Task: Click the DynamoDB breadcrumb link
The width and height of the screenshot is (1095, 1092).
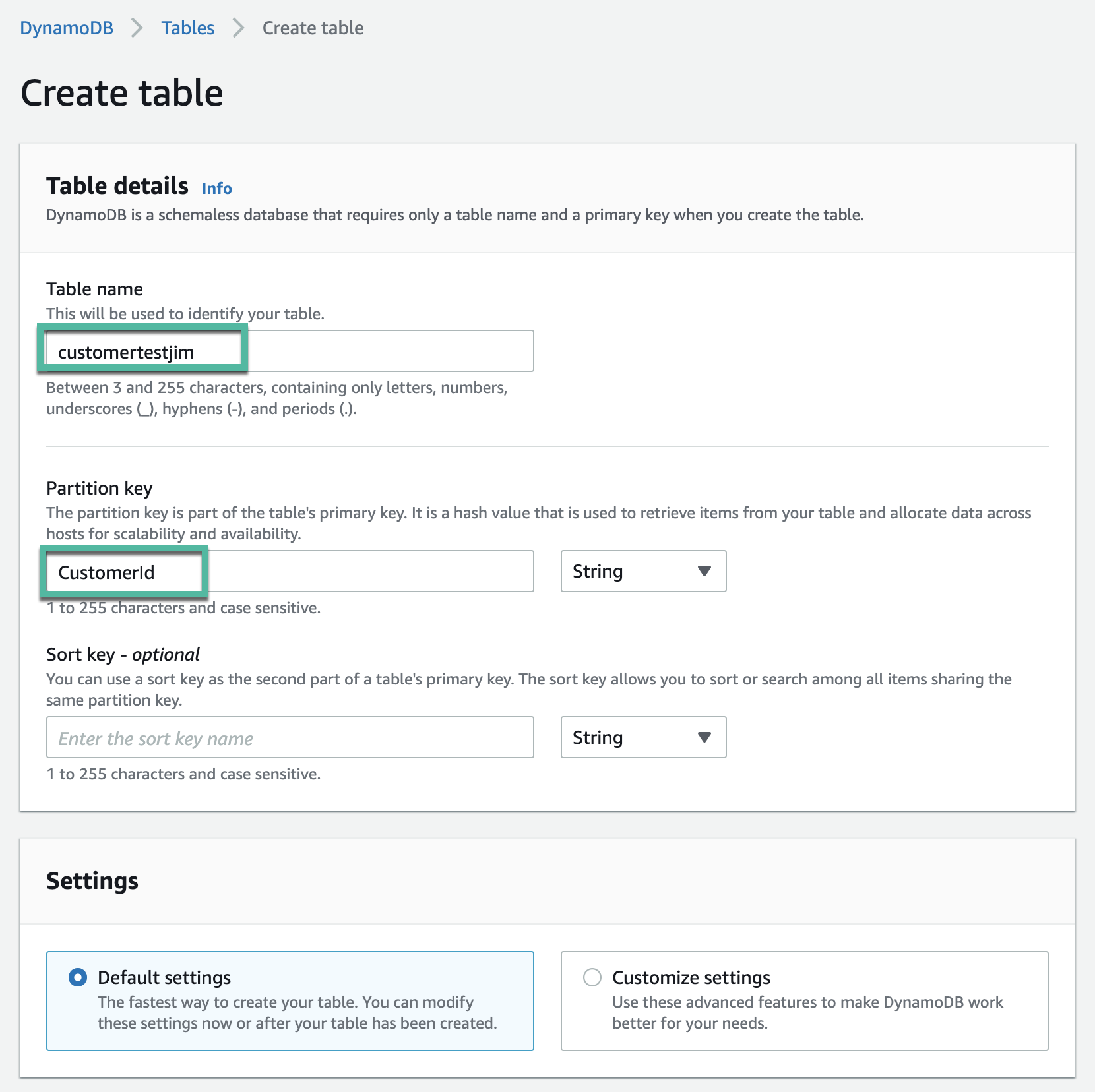Action: tap(67, 28)
